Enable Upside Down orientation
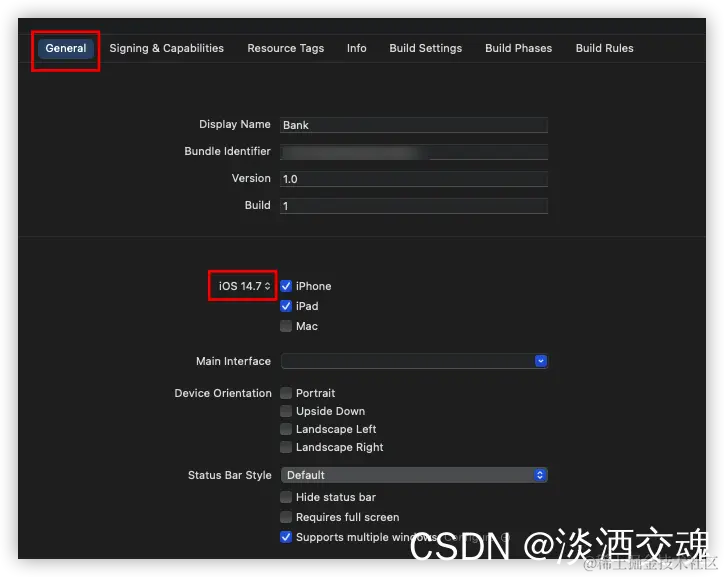The height and width of the screenshot is (577, 724). [286, 411]
